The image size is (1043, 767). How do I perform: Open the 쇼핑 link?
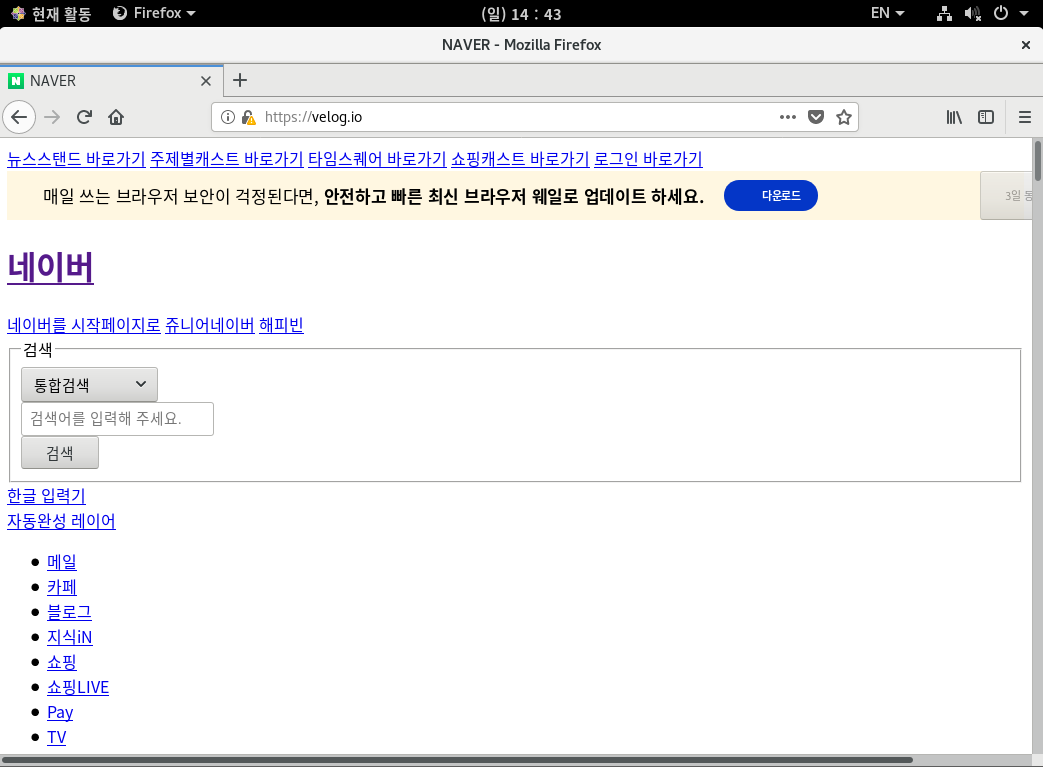62,662
